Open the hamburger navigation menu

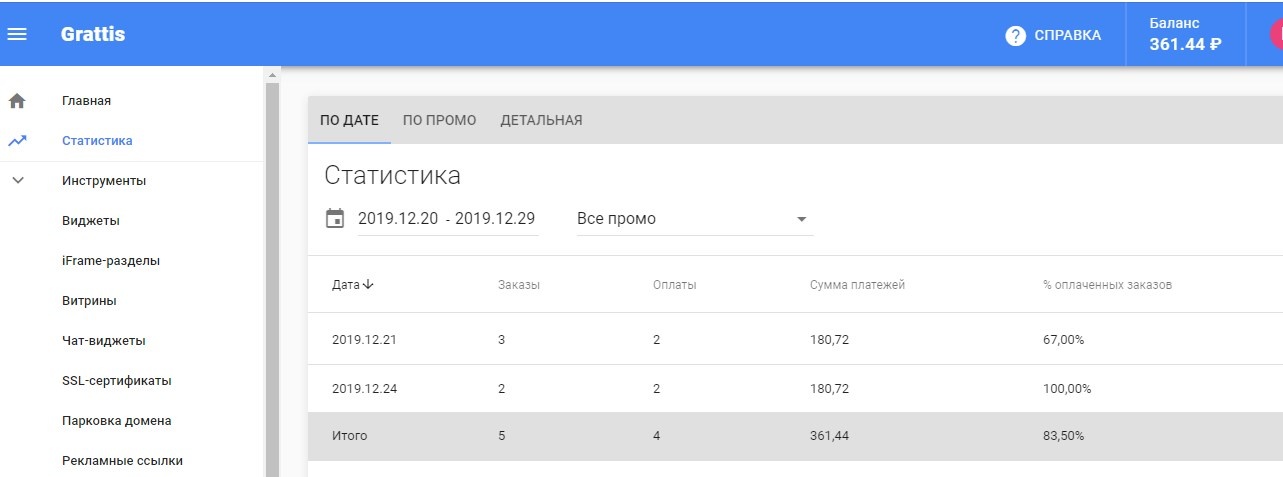tap(17, 34)
